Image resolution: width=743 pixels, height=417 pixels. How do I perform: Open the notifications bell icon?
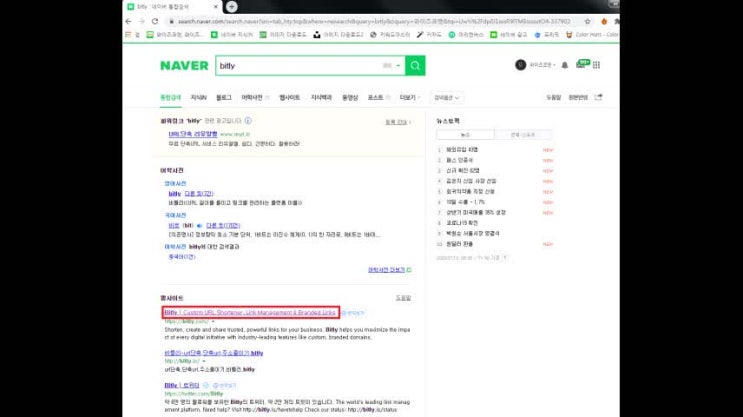coord(565,65)
